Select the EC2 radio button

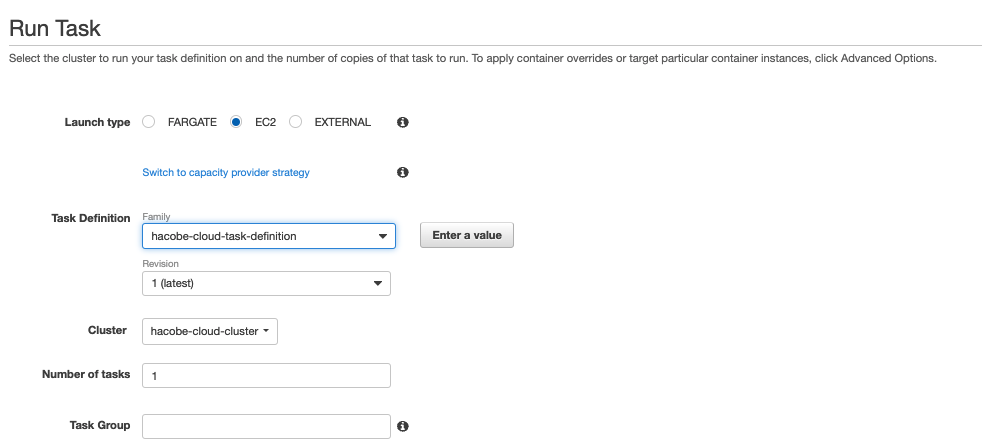(x=236, y=122)
